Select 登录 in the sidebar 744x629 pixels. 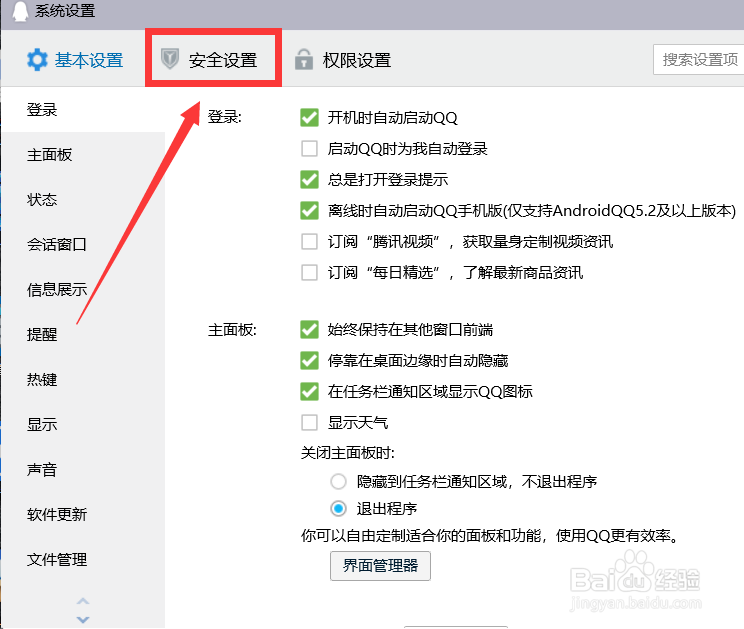pyautogui.click(x=83, y=110)
